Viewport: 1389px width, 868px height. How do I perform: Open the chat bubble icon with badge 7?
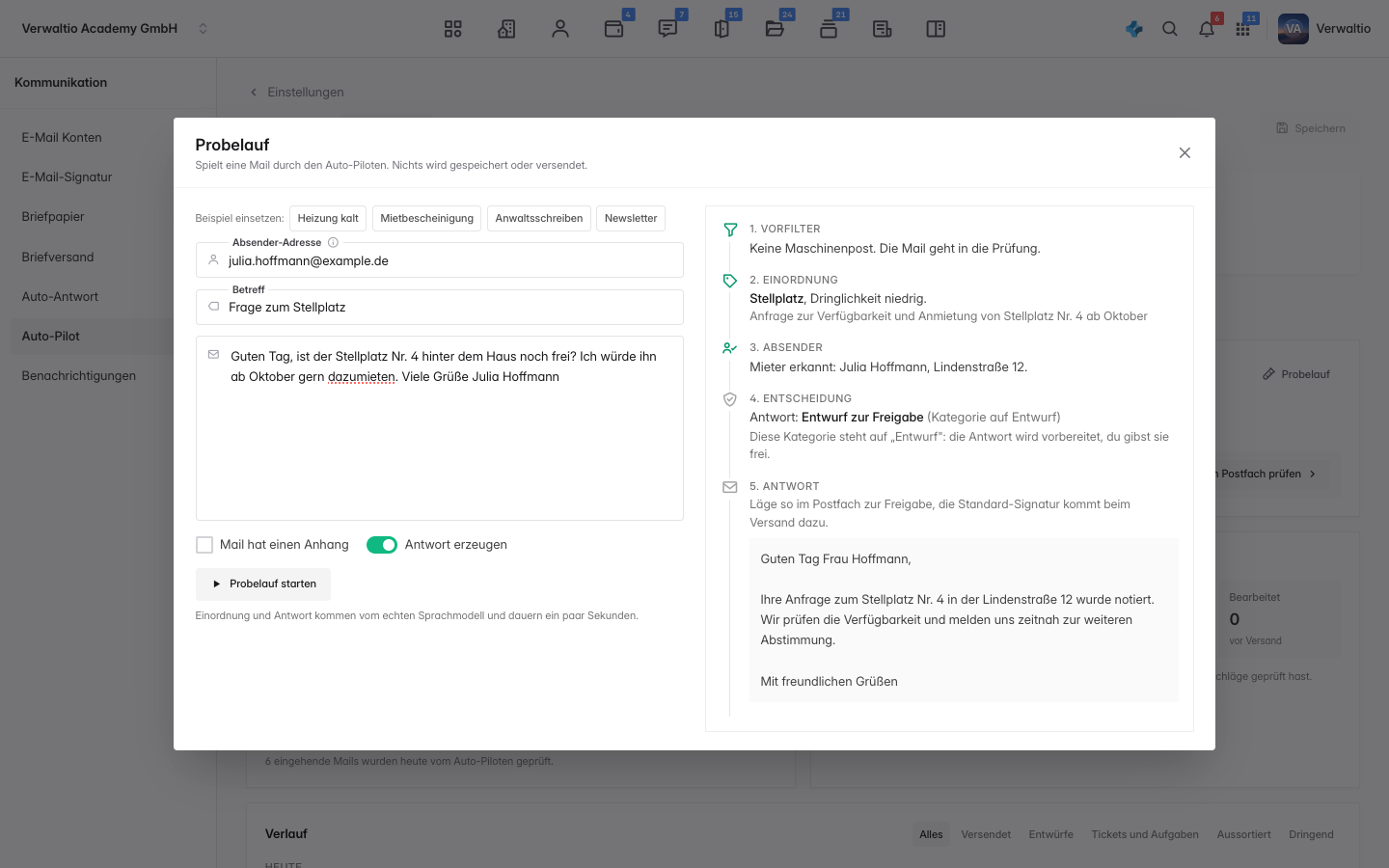667,29
